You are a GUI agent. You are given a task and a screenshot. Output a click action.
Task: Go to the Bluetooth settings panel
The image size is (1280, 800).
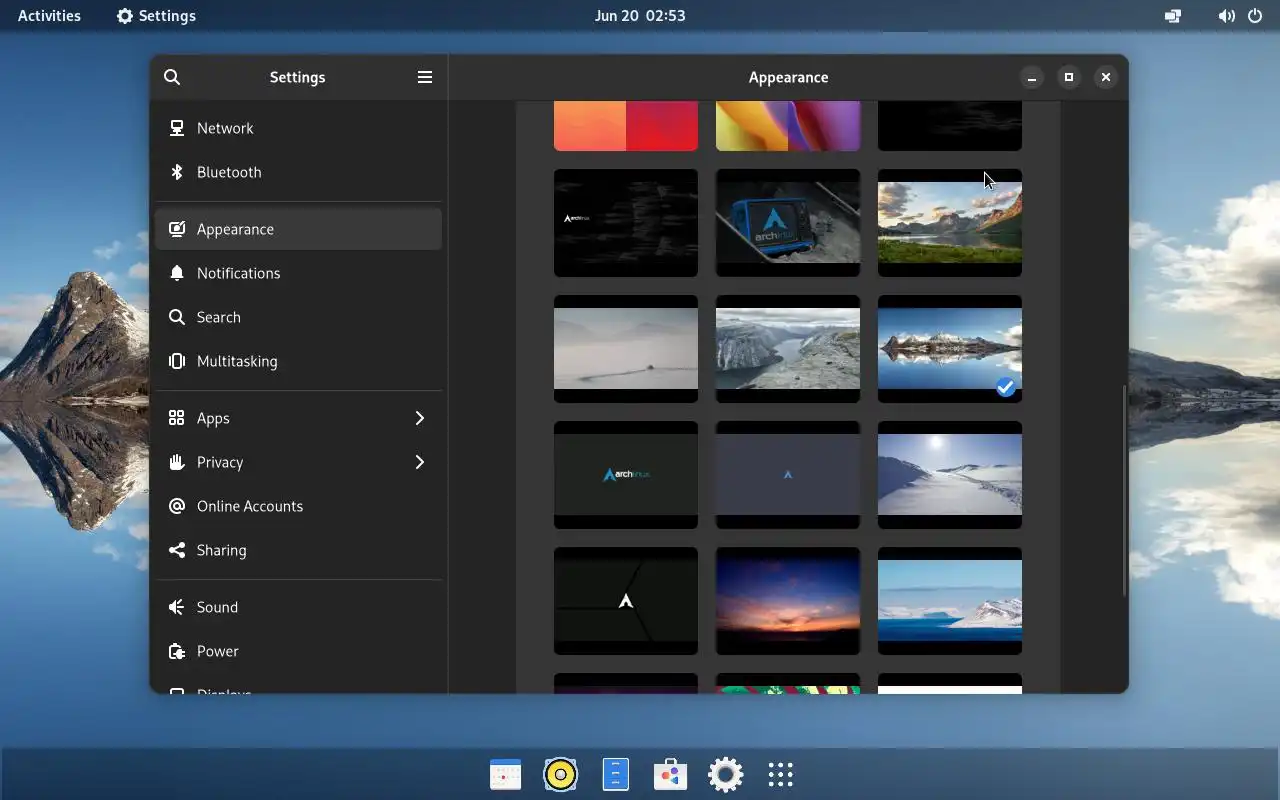pyautogui.click(x=298, y=172)
